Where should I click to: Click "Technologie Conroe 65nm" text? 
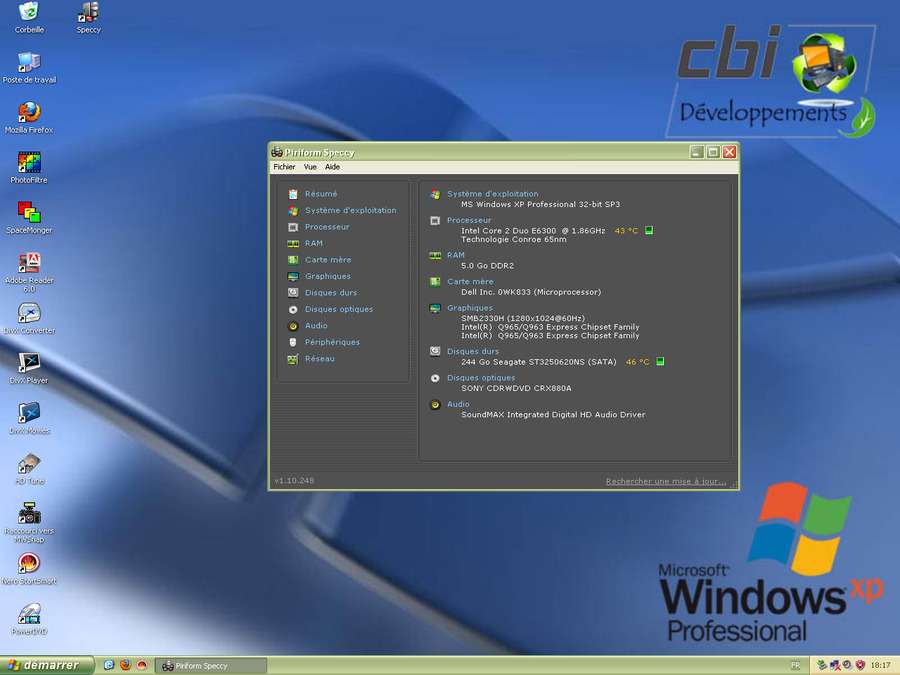[x=514, y=239]
